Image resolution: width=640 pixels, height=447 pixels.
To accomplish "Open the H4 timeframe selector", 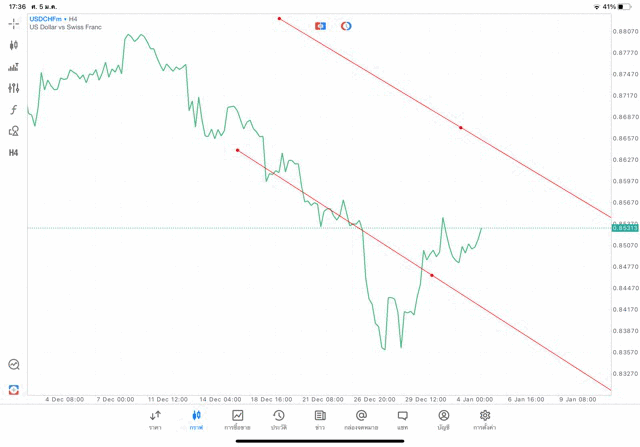I will tap(14, 153).
